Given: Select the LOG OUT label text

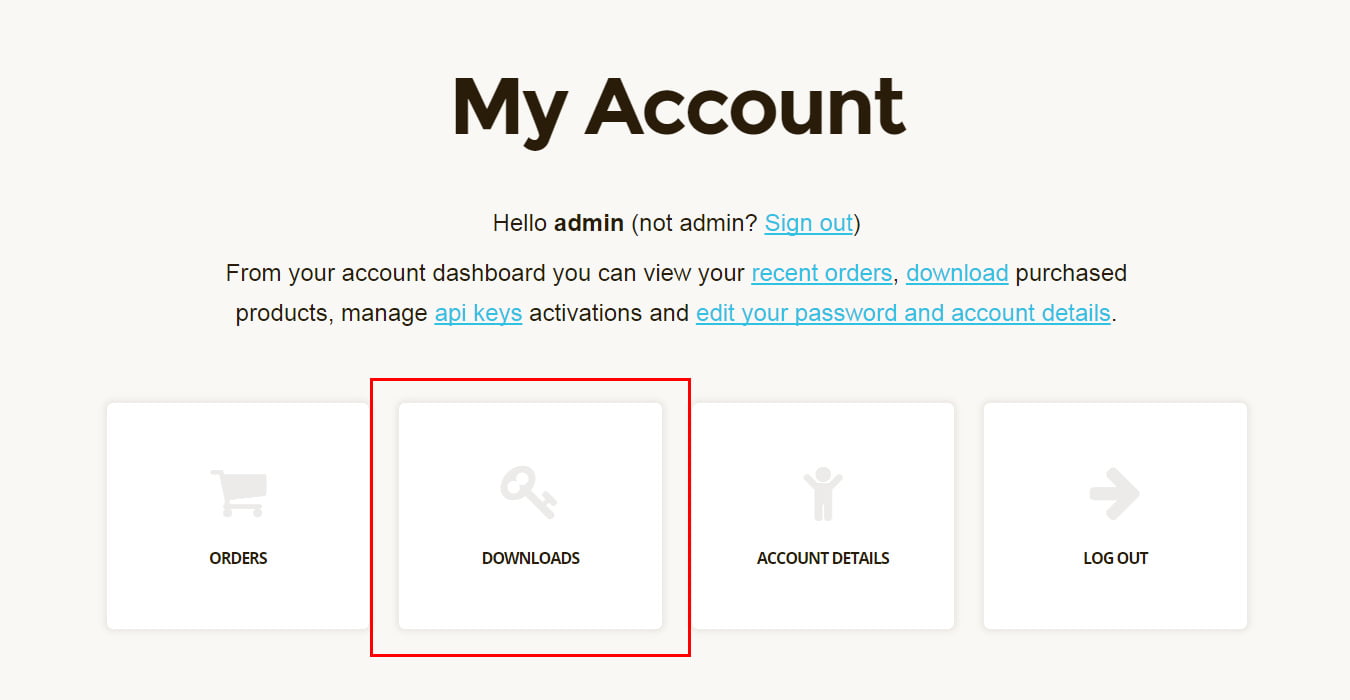Looking at the screenshot, I should click(x=1116, y=558).
